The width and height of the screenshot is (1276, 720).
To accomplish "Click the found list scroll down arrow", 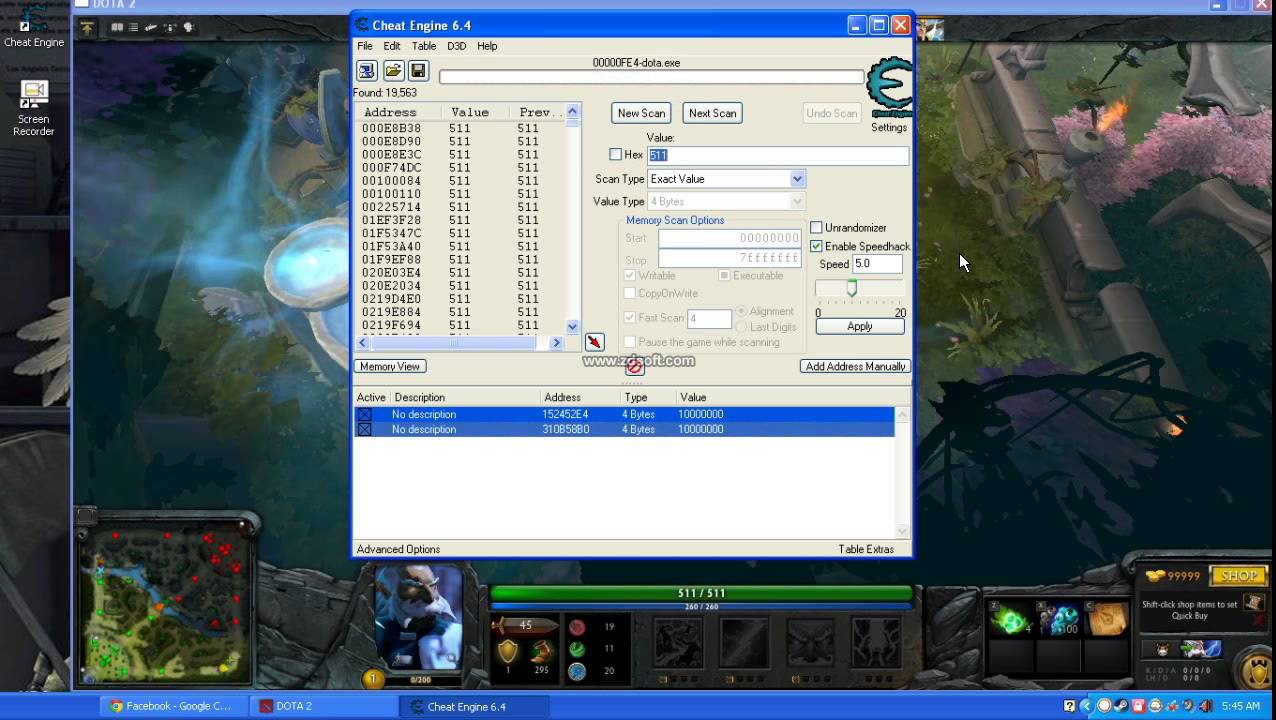I will point(572,326).
